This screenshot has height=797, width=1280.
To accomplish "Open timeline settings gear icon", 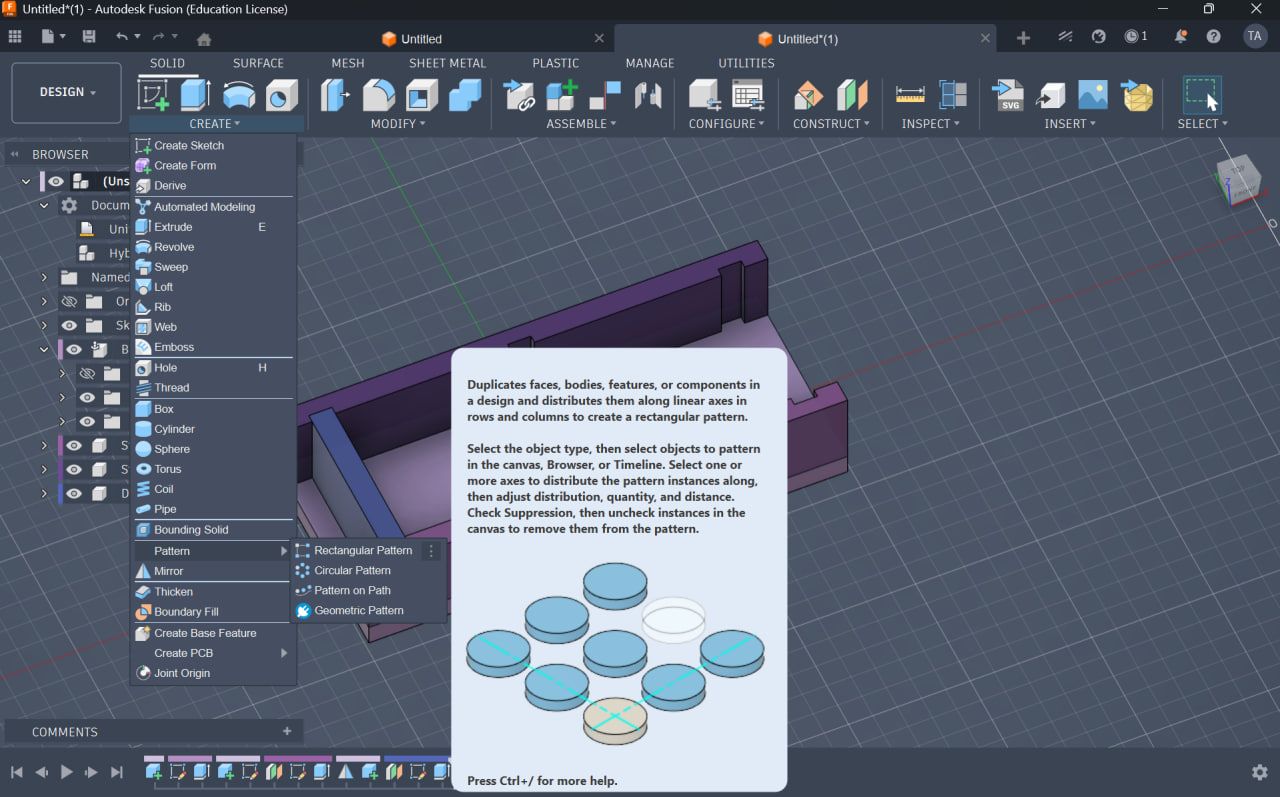I will click(1259, 772).
